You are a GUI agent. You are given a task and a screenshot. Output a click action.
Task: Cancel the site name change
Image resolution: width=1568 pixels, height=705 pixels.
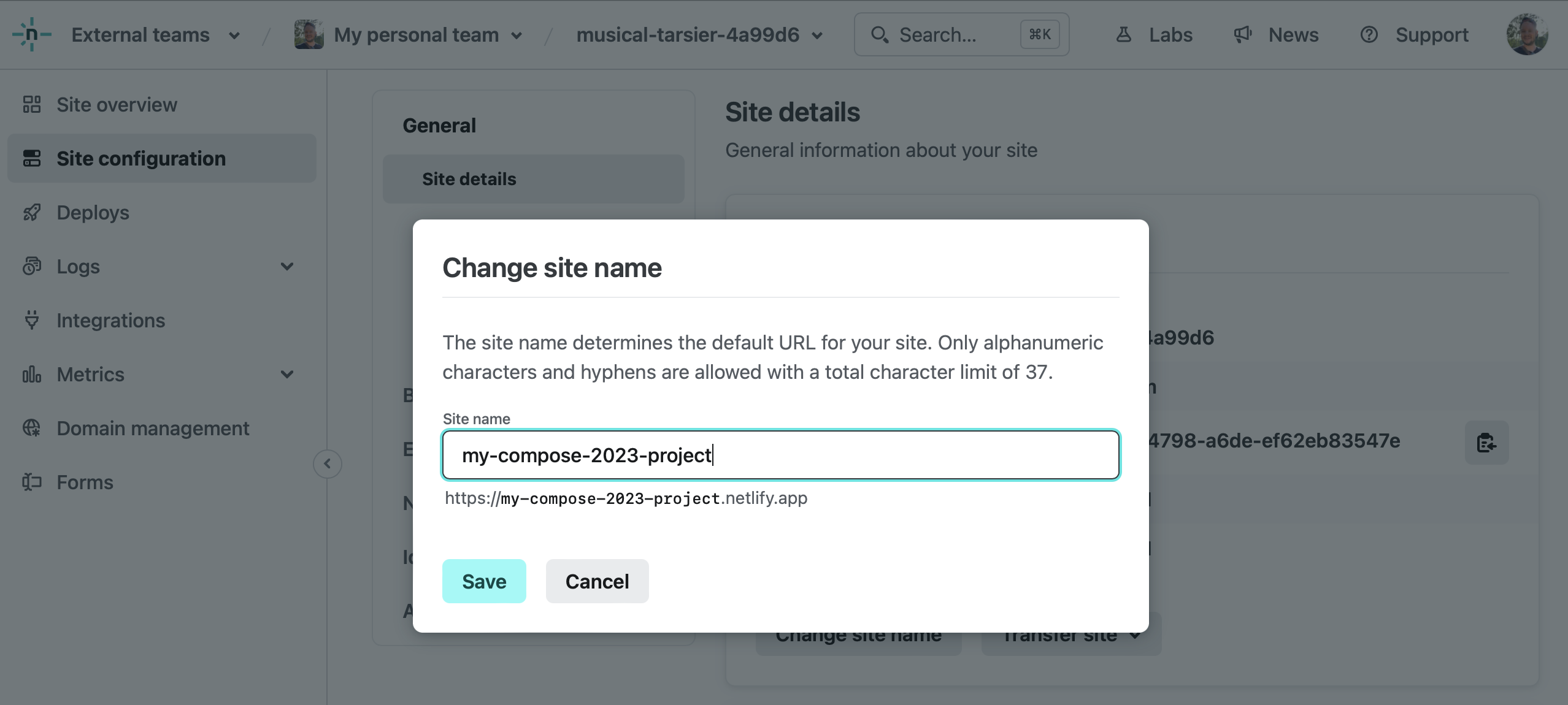click(x=597, y=581)
